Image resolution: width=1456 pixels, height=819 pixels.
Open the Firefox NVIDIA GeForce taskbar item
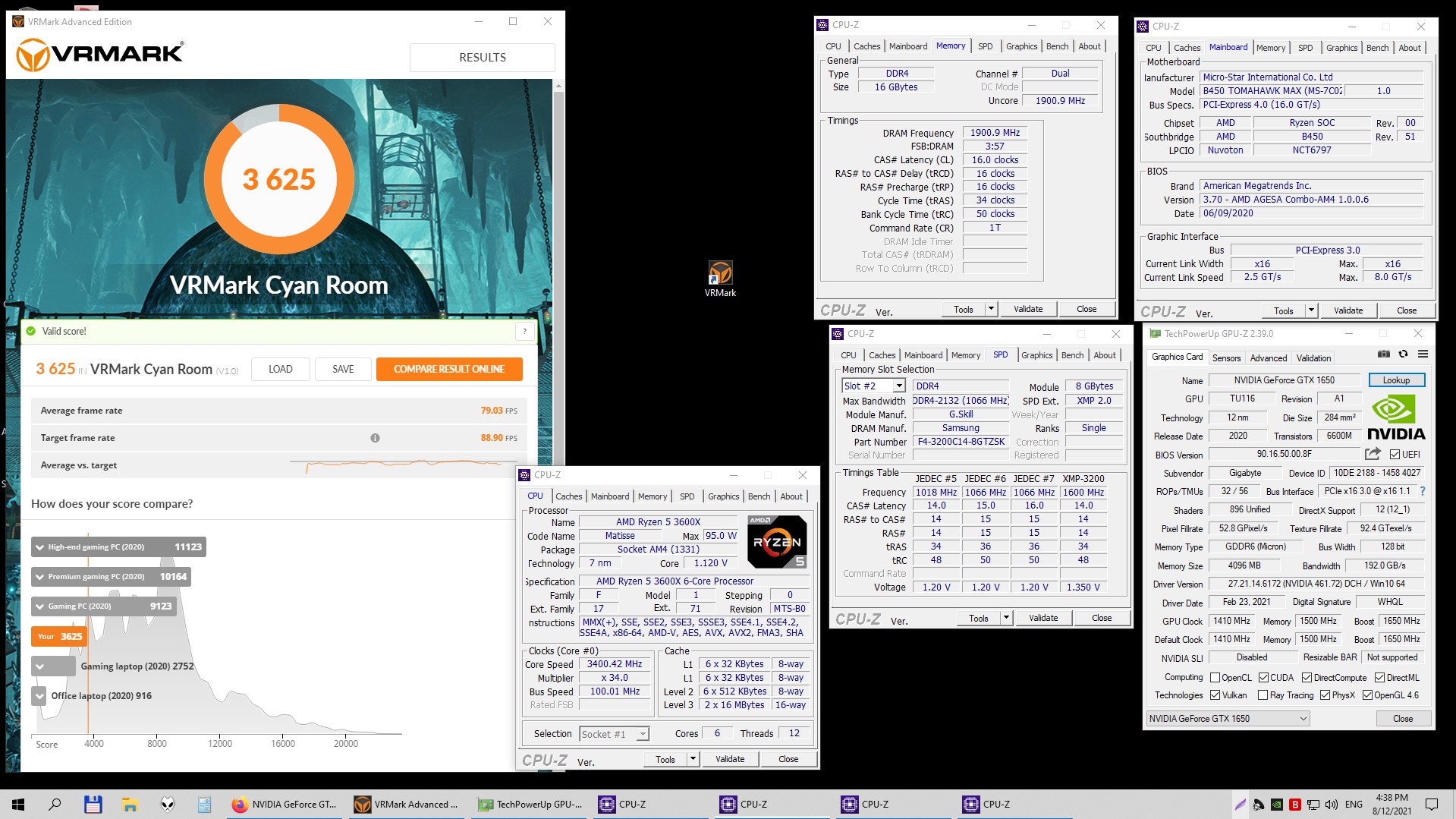[285, 805]
